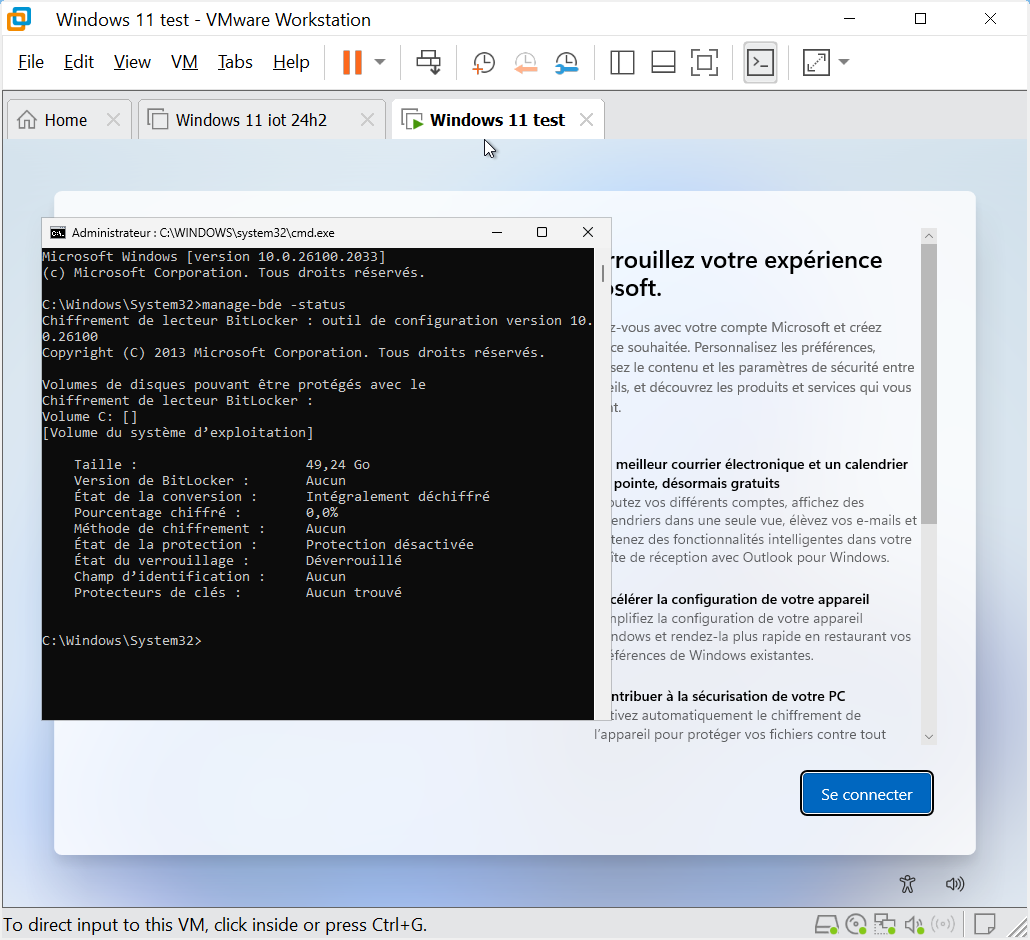Viewport: 1030px width, 940px height.
Task: Click the sound card status icon
Action: tap(914, 925)
